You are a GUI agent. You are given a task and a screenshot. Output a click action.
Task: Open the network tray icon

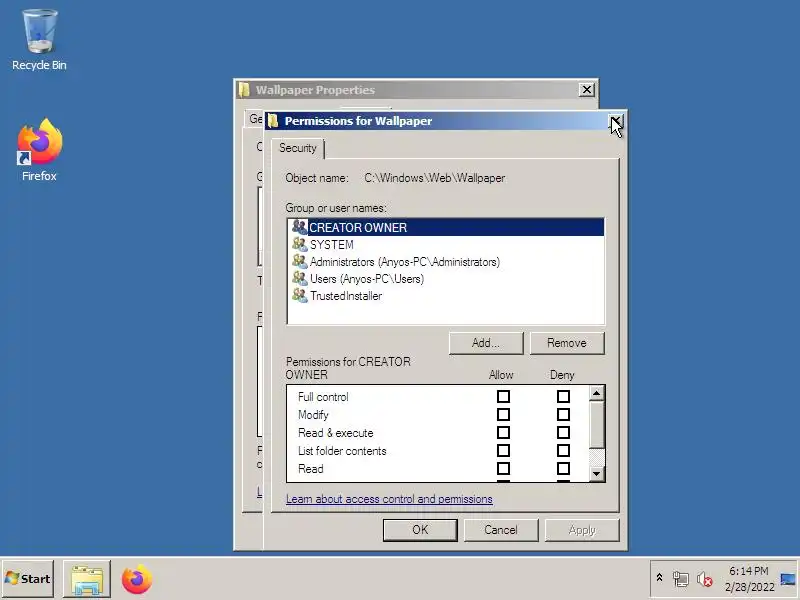(x=680, y=579)
